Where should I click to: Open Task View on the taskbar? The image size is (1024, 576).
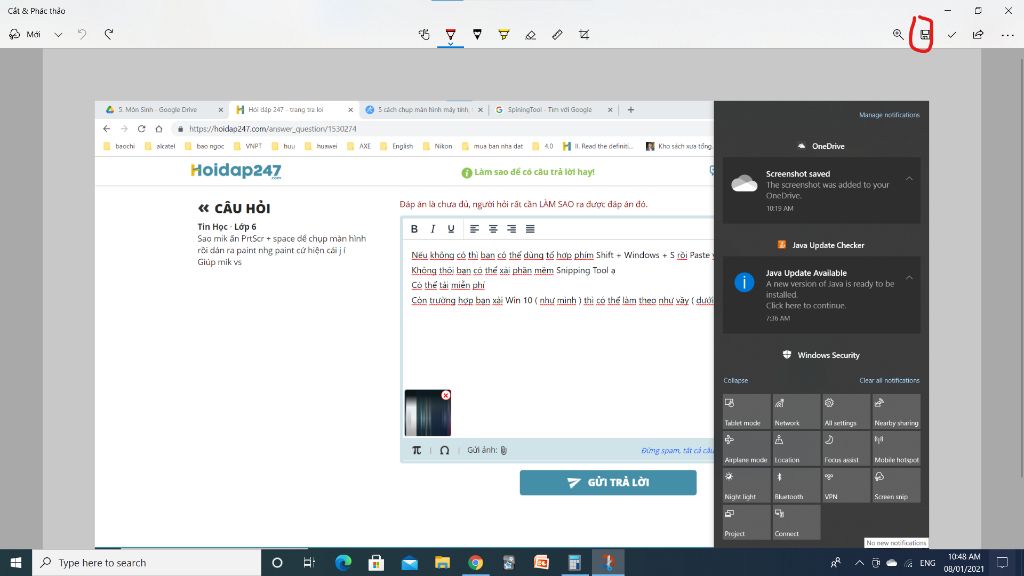[x=310, y=562]
